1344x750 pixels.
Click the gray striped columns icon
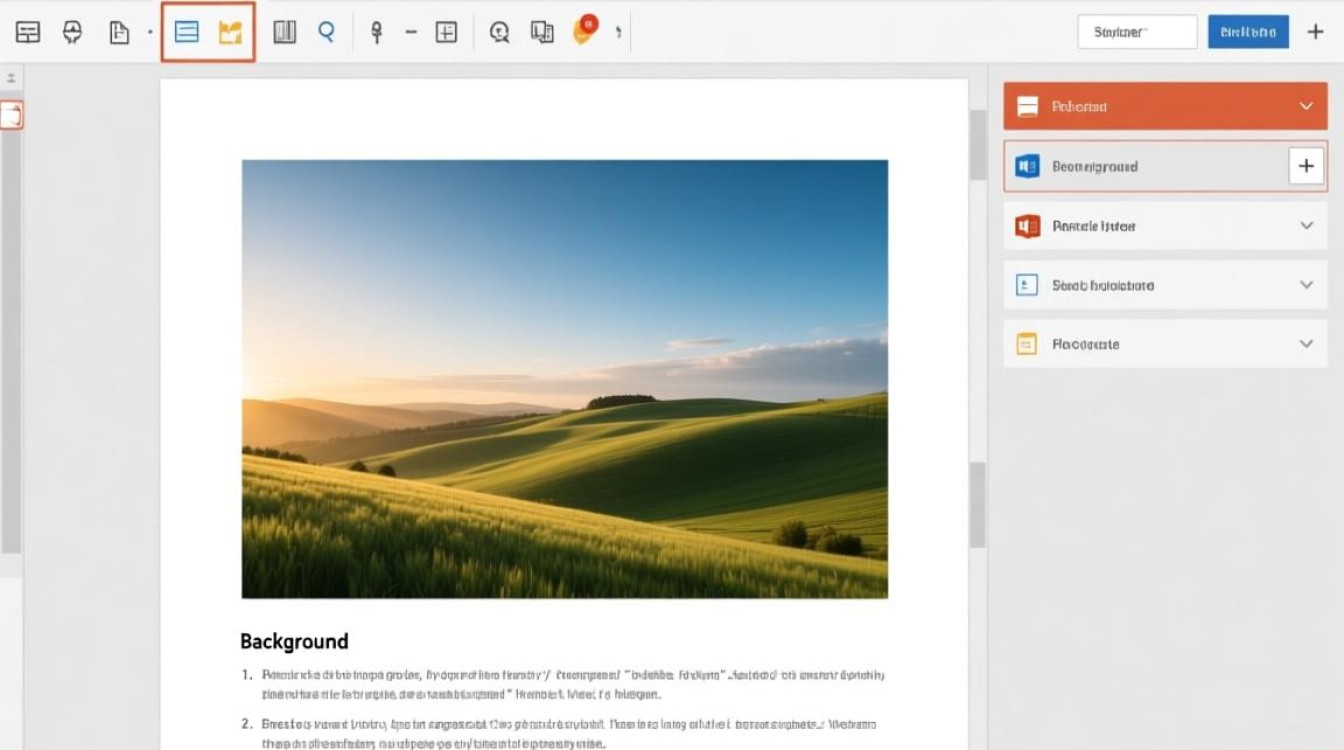285,32
